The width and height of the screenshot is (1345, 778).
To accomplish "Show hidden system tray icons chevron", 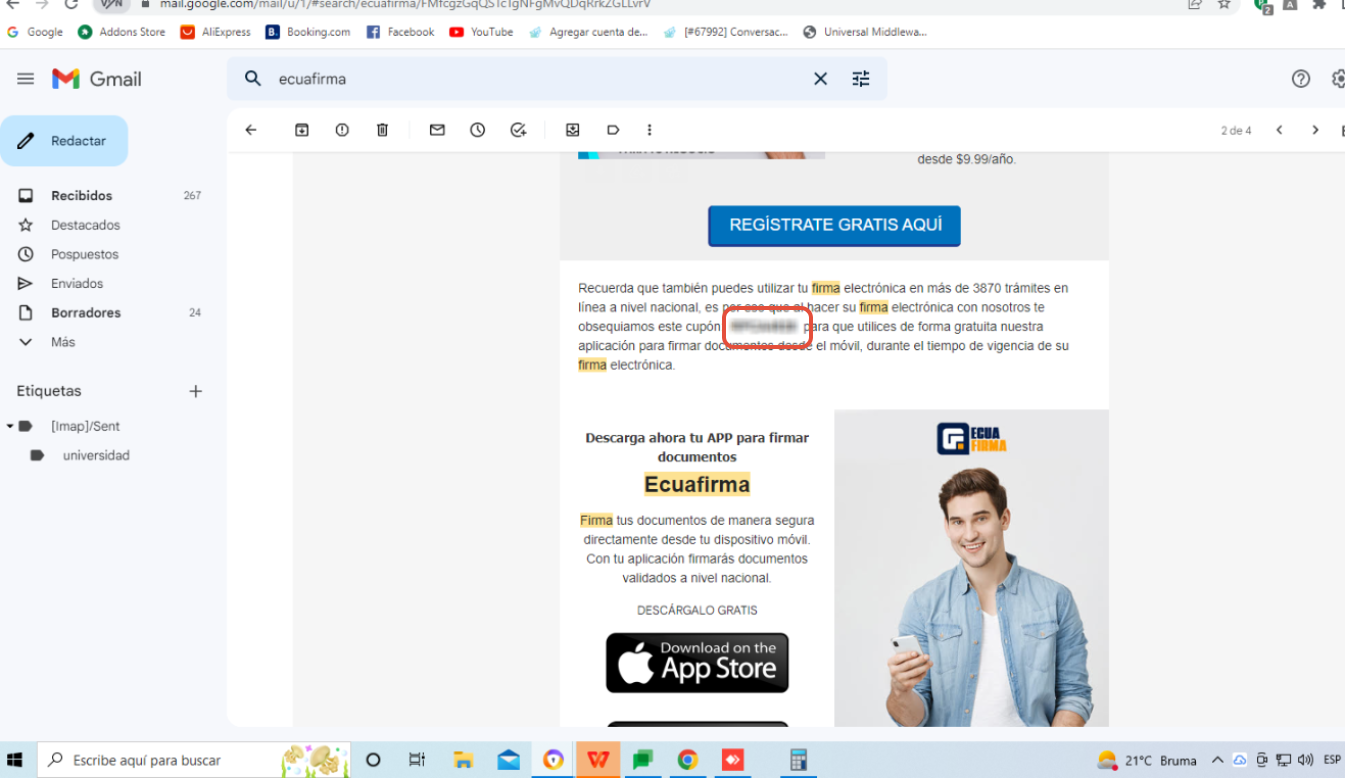I will coord(1217,760).
